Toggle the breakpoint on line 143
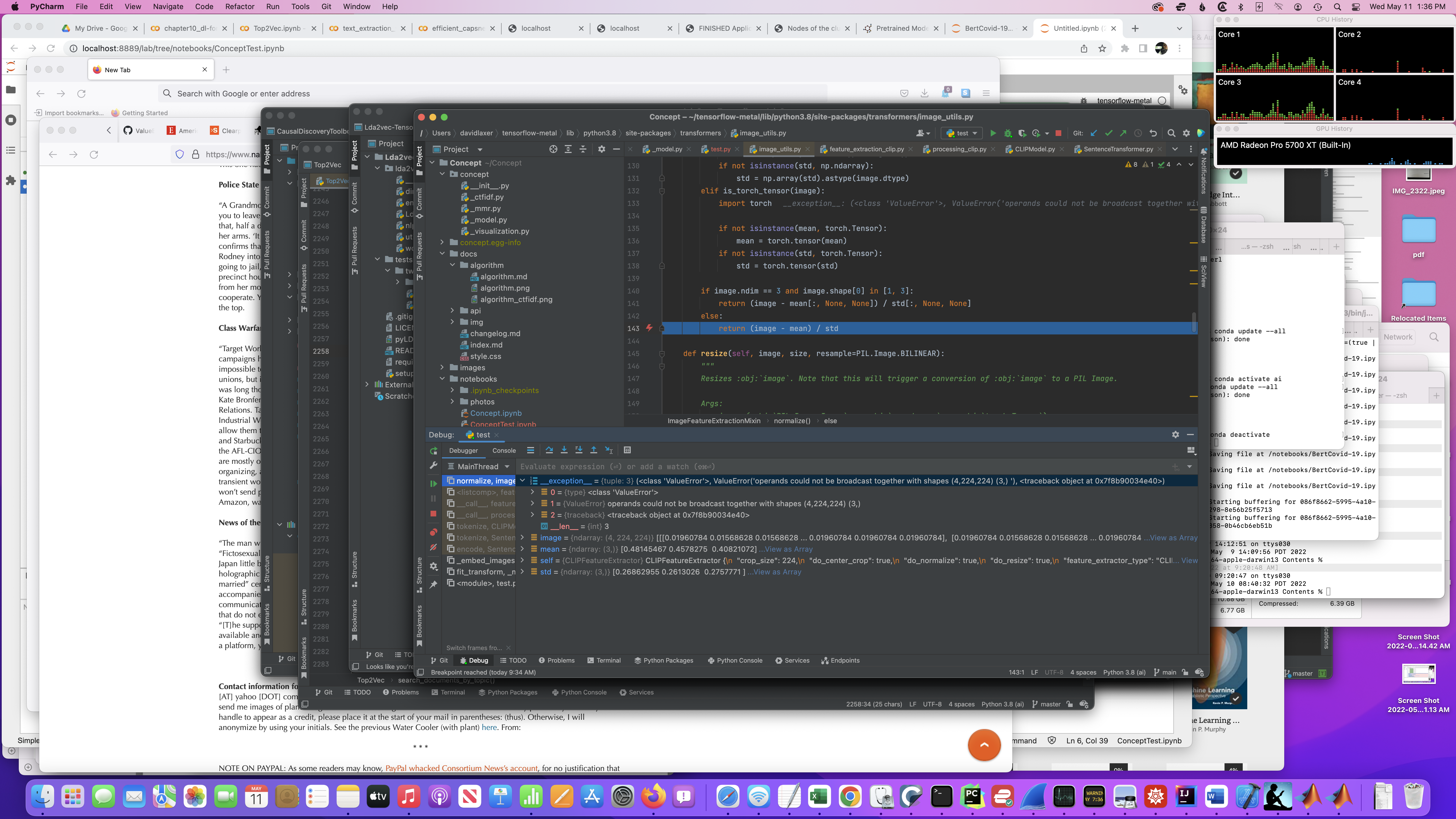This screenshot has height=819, width=1456. [649, 328]
